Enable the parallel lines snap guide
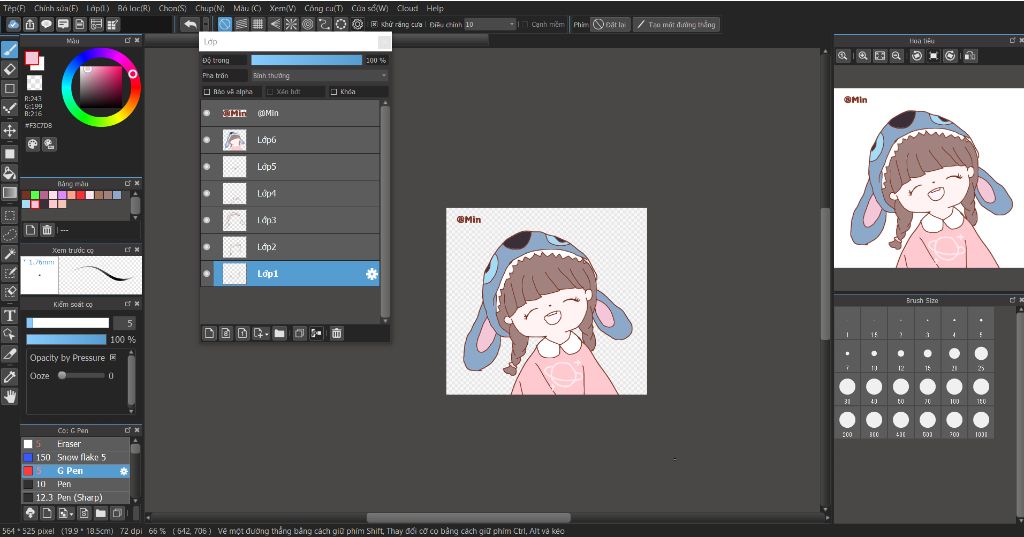 pos(242,24)
